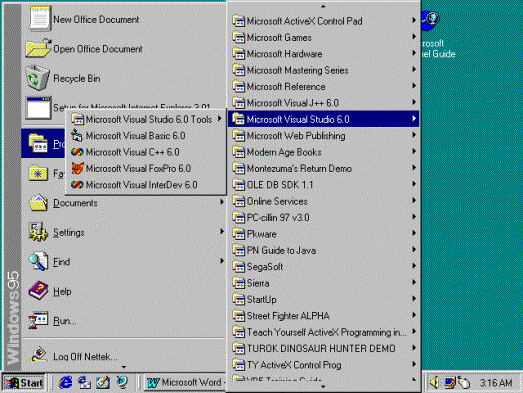This screenshot has height=393, width=523.
Task: Open TUROK DINOSAUR HUNTER DEMO entry
Action: 323,348
